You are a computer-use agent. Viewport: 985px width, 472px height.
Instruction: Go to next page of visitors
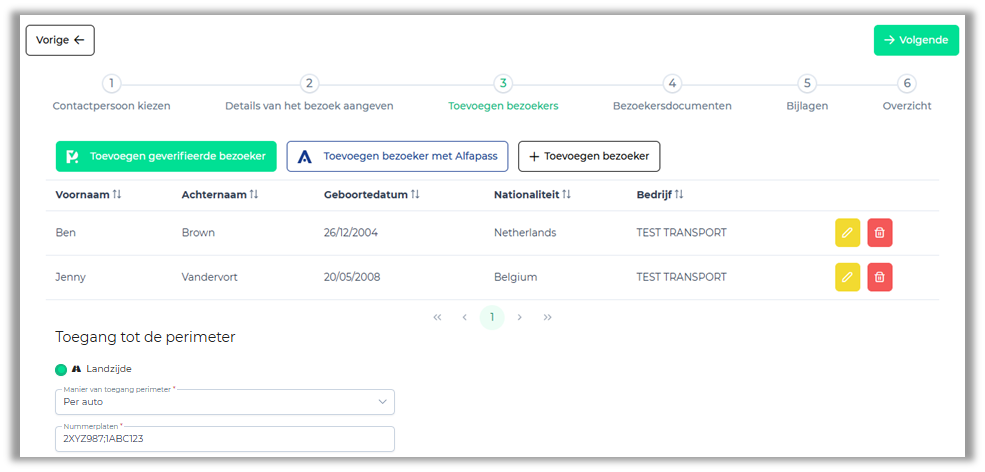[520, 317]
